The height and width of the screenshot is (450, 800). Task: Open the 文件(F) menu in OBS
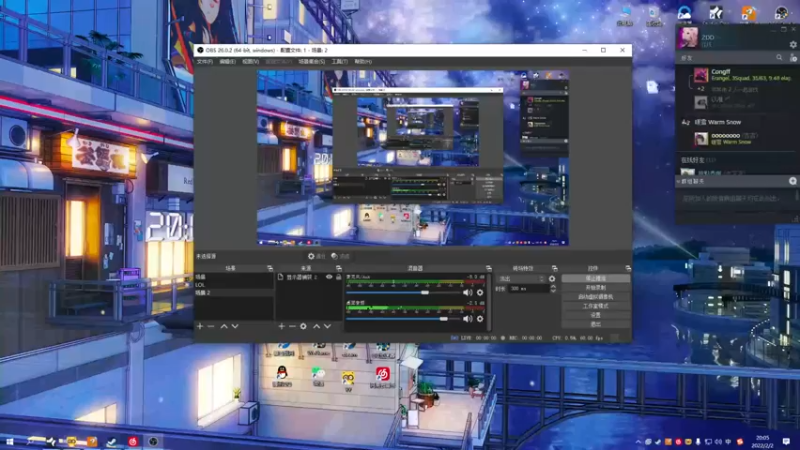click(x=205, y=62)
